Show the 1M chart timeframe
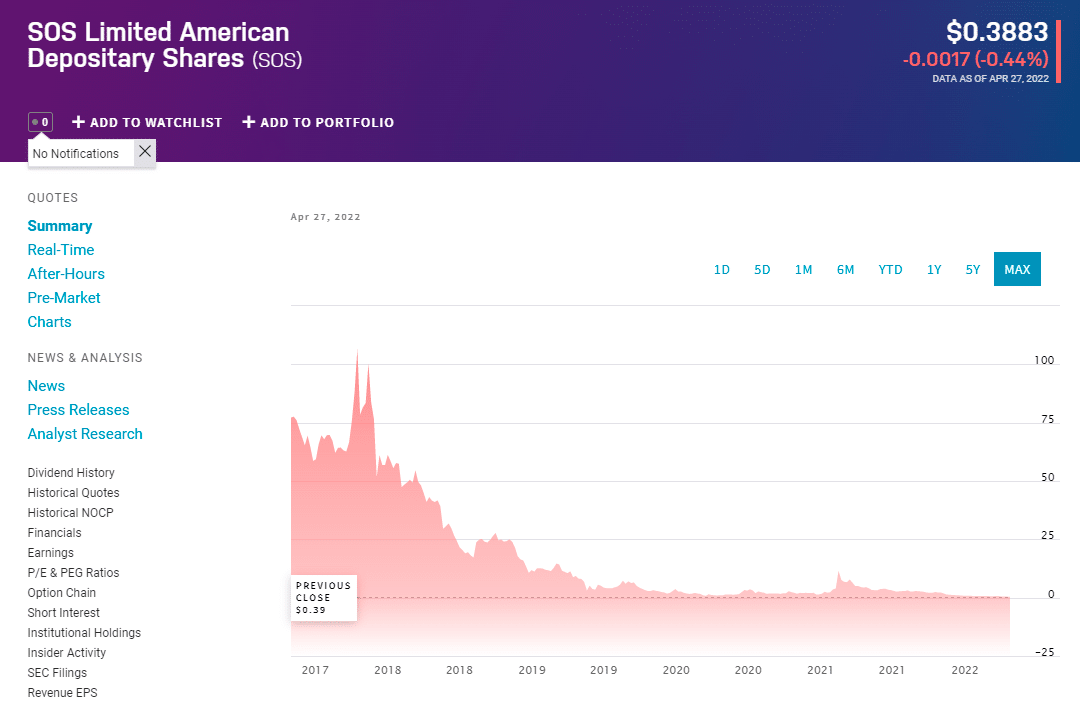The image size is (1080, 718). click(803, 269)
